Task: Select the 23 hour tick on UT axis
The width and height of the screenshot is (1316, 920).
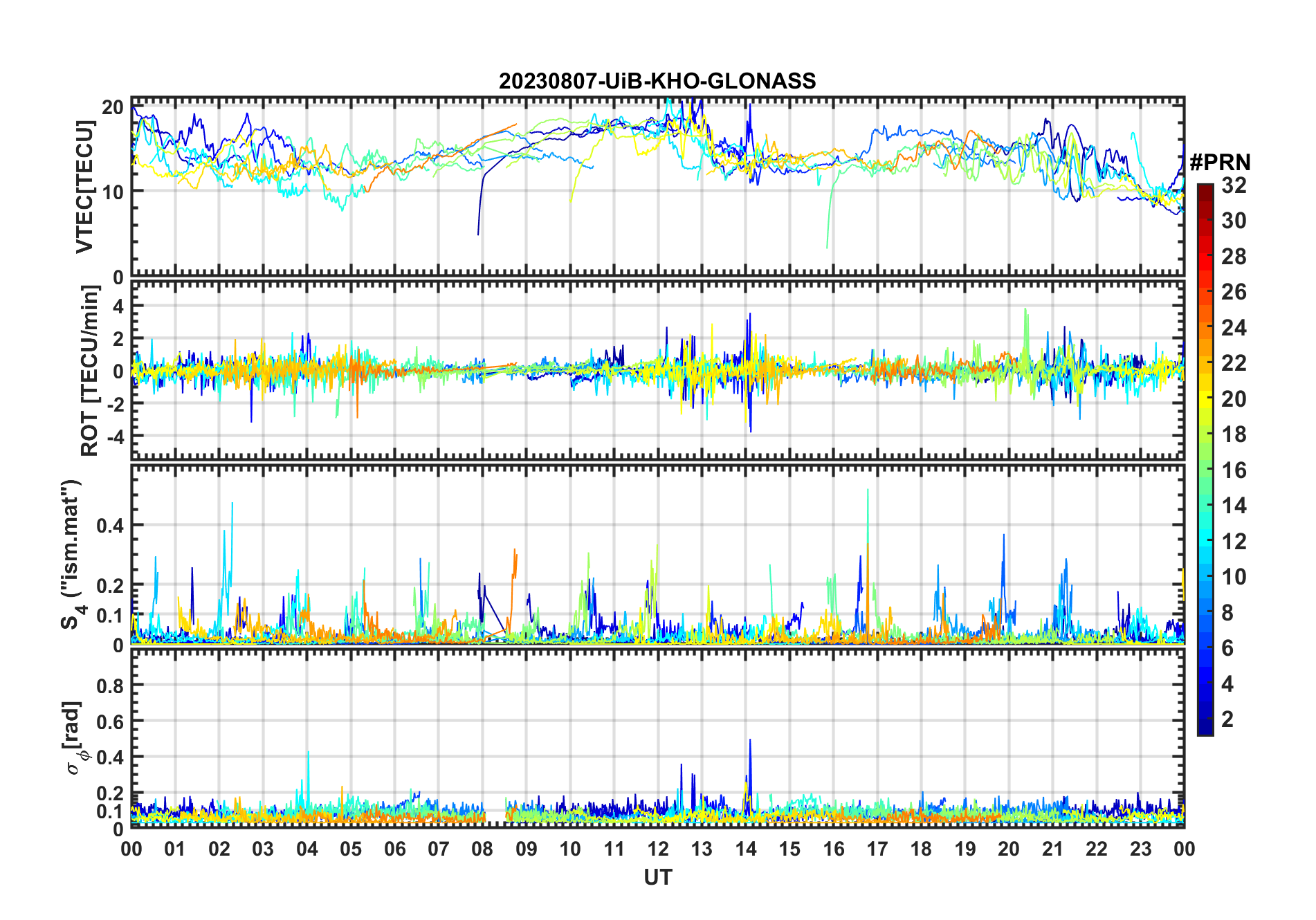Action: click(x=1140, y=849)
